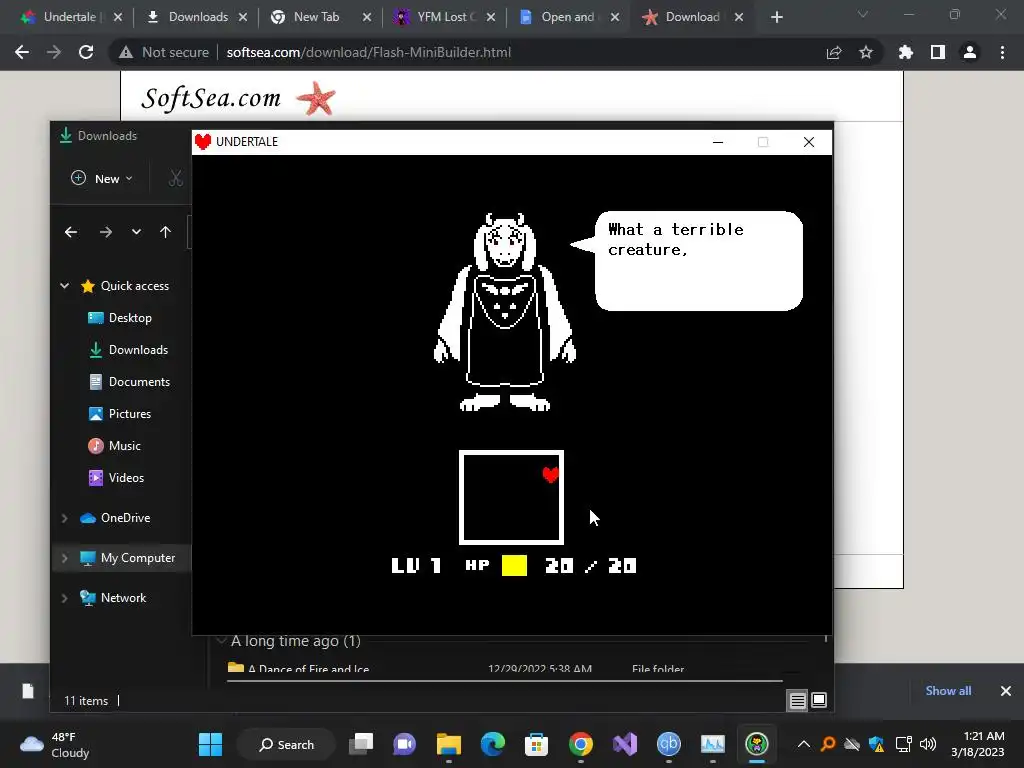Toggle the Chrome side panel
Screen dimensions: 1024x768
point(938,52)
